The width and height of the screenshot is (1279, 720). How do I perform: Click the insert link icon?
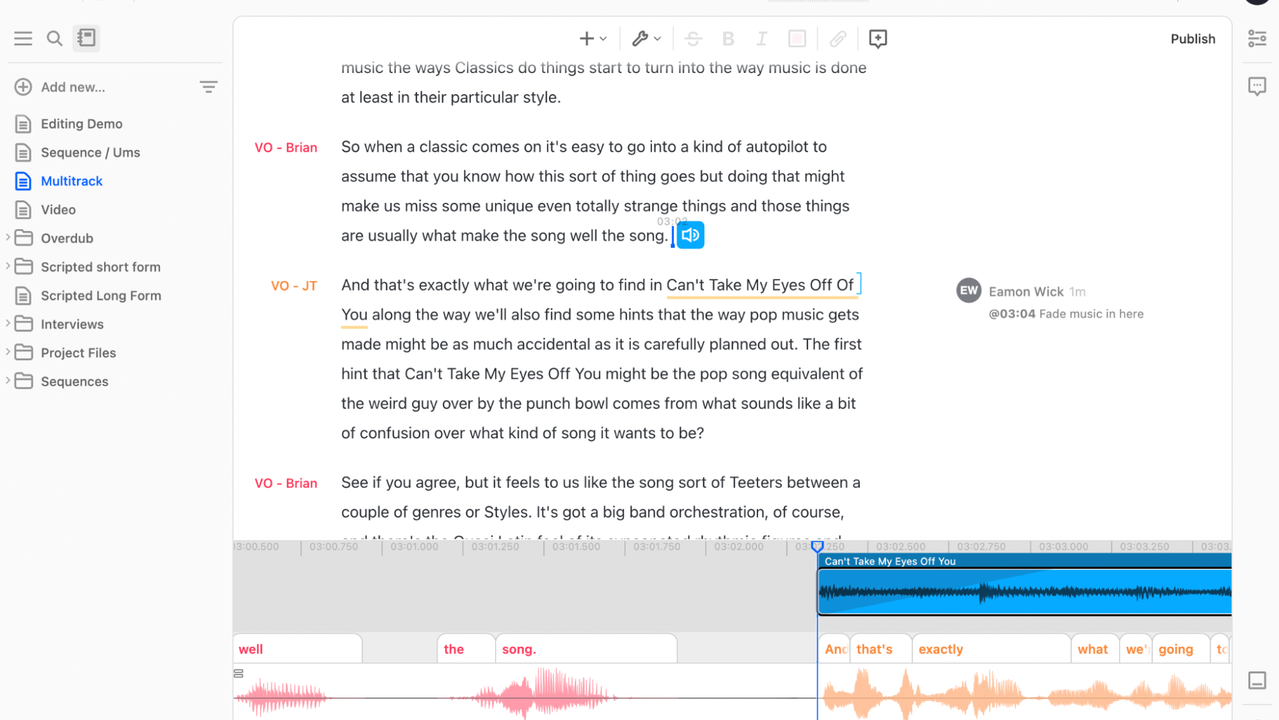pos(838,39)
